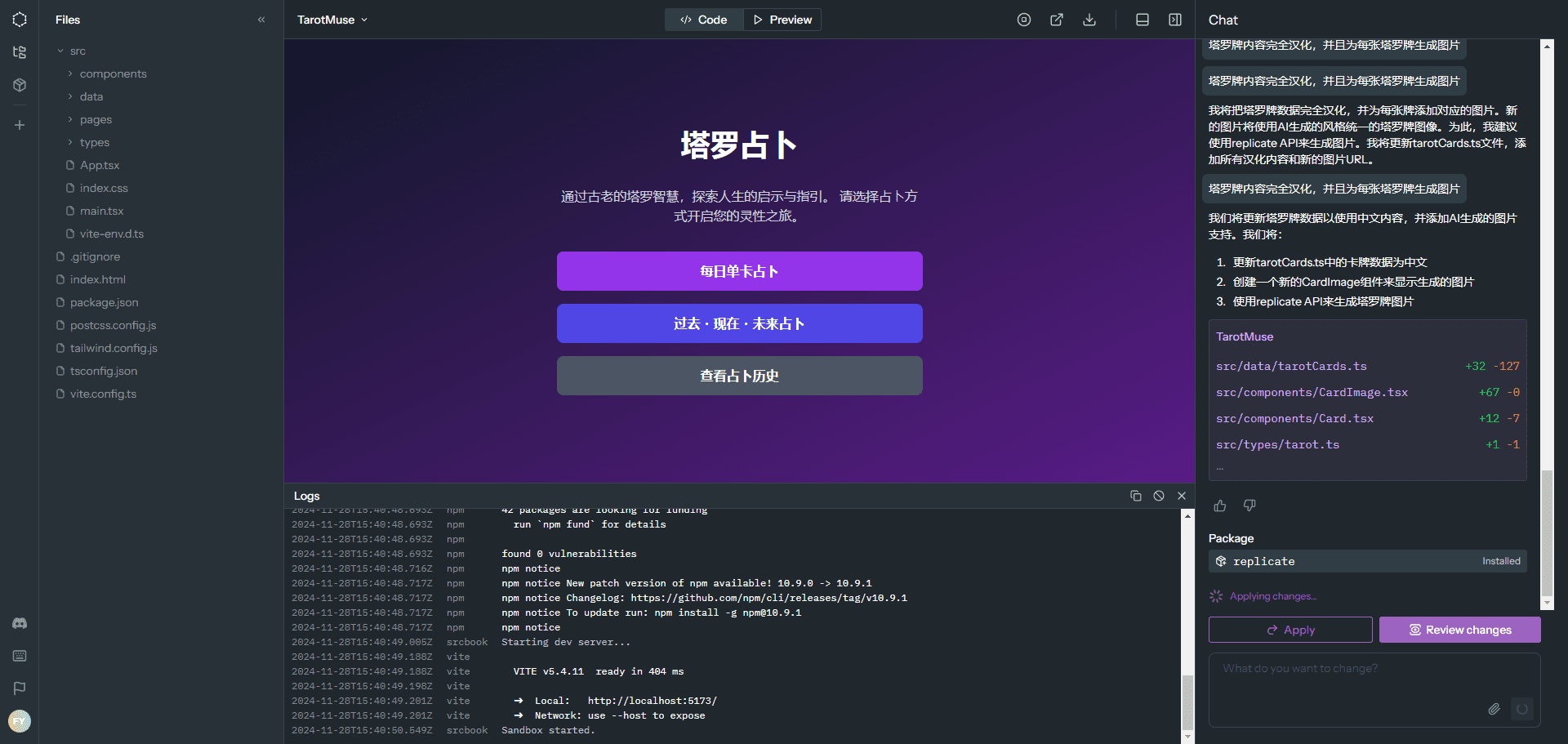Clear logs with the circle-slash icon

[x=1159, y=496]
